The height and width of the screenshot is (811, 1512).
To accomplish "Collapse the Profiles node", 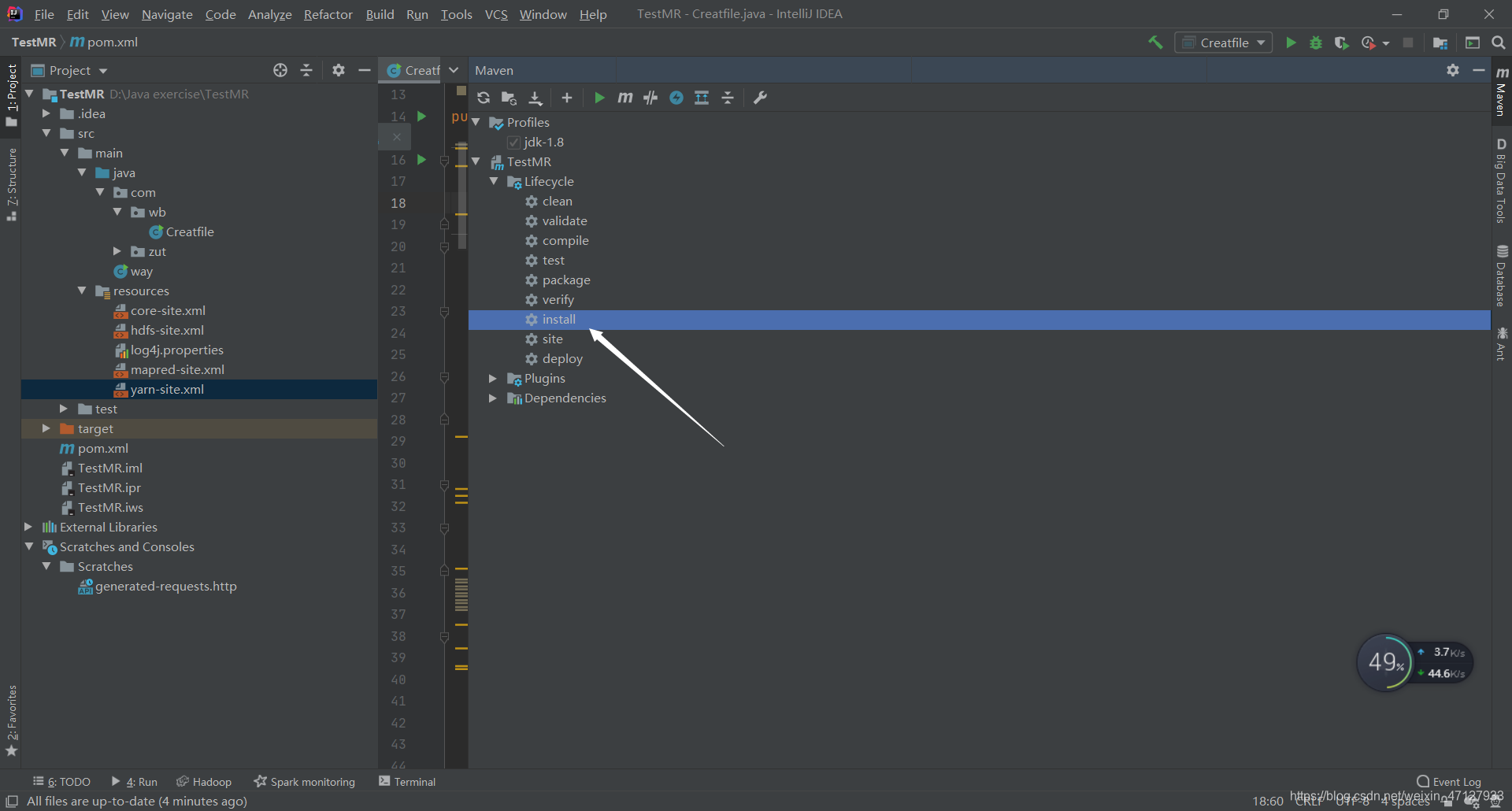I will (476, 122).
